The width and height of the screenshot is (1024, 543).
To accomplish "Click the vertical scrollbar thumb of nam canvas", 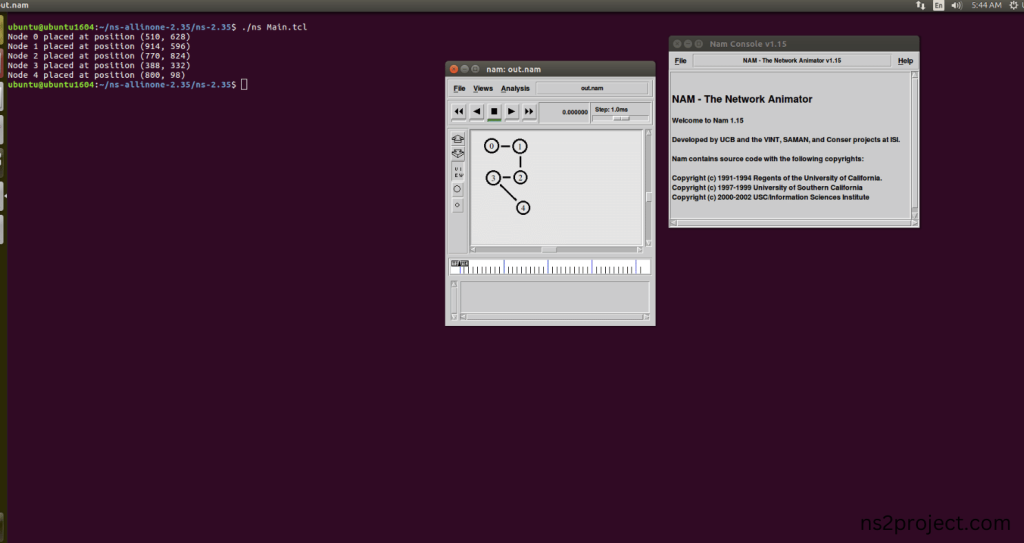I will tap(648, 197).
